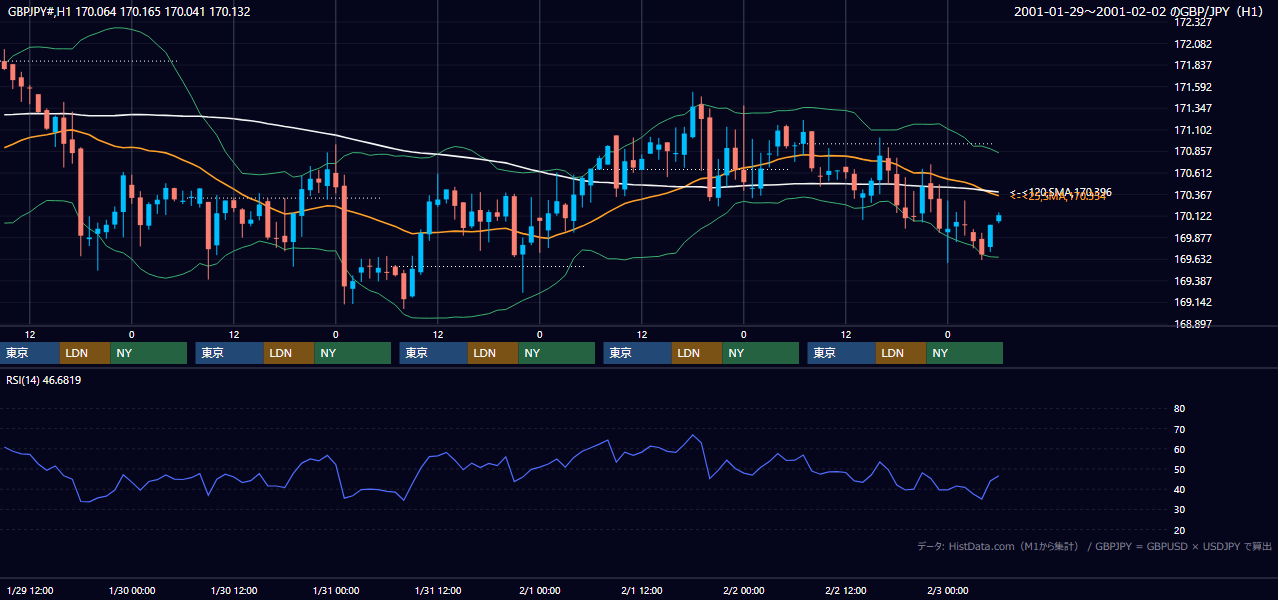Click the 169.142 price scale label
This screenshot has height=600, width=1278.
point(1194,302)
